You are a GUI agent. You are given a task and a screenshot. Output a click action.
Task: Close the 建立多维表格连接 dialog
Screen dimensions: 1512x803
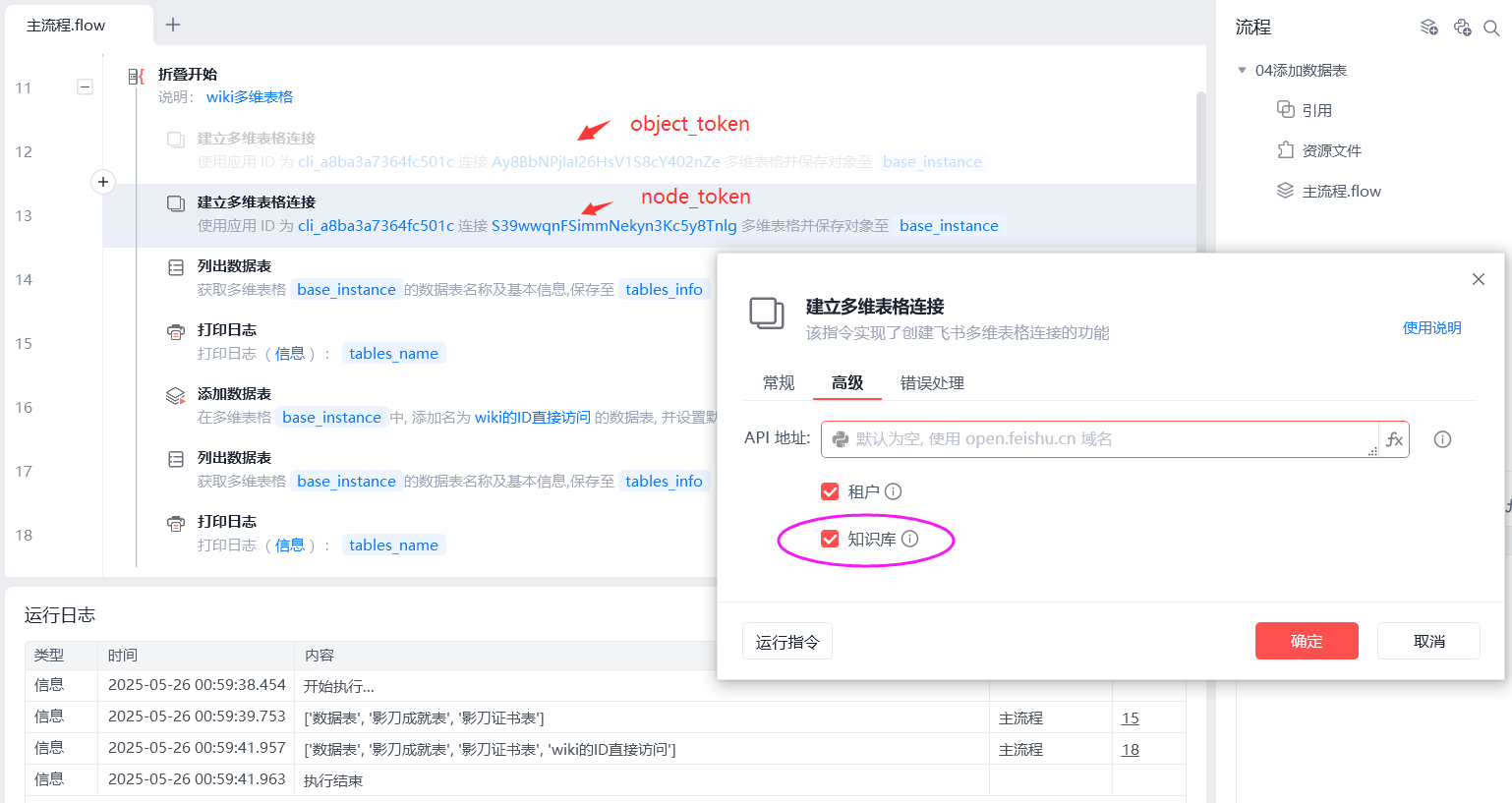1478,279
